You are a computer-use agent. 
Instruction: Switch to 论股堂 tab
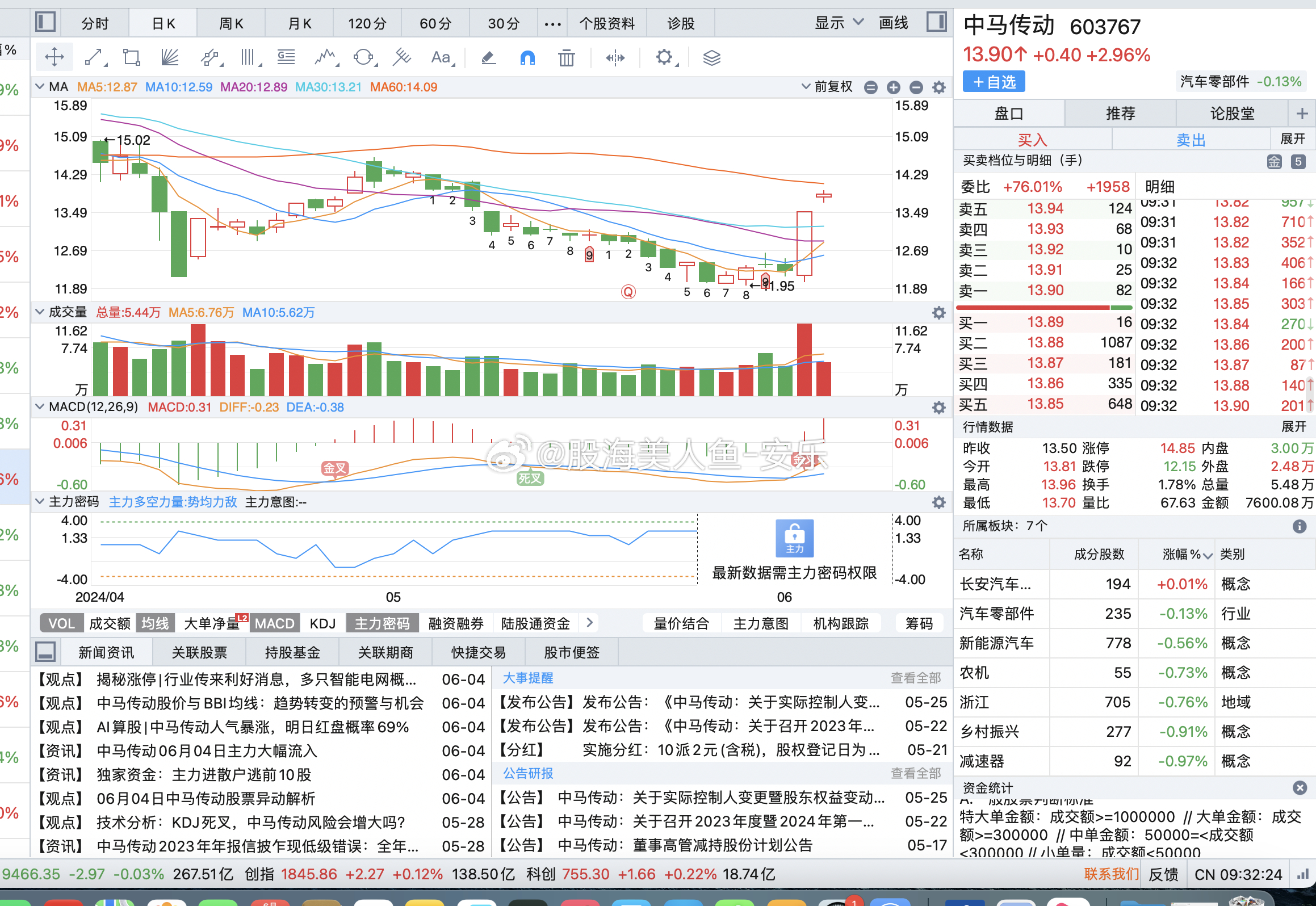[x=1232, y=114]
